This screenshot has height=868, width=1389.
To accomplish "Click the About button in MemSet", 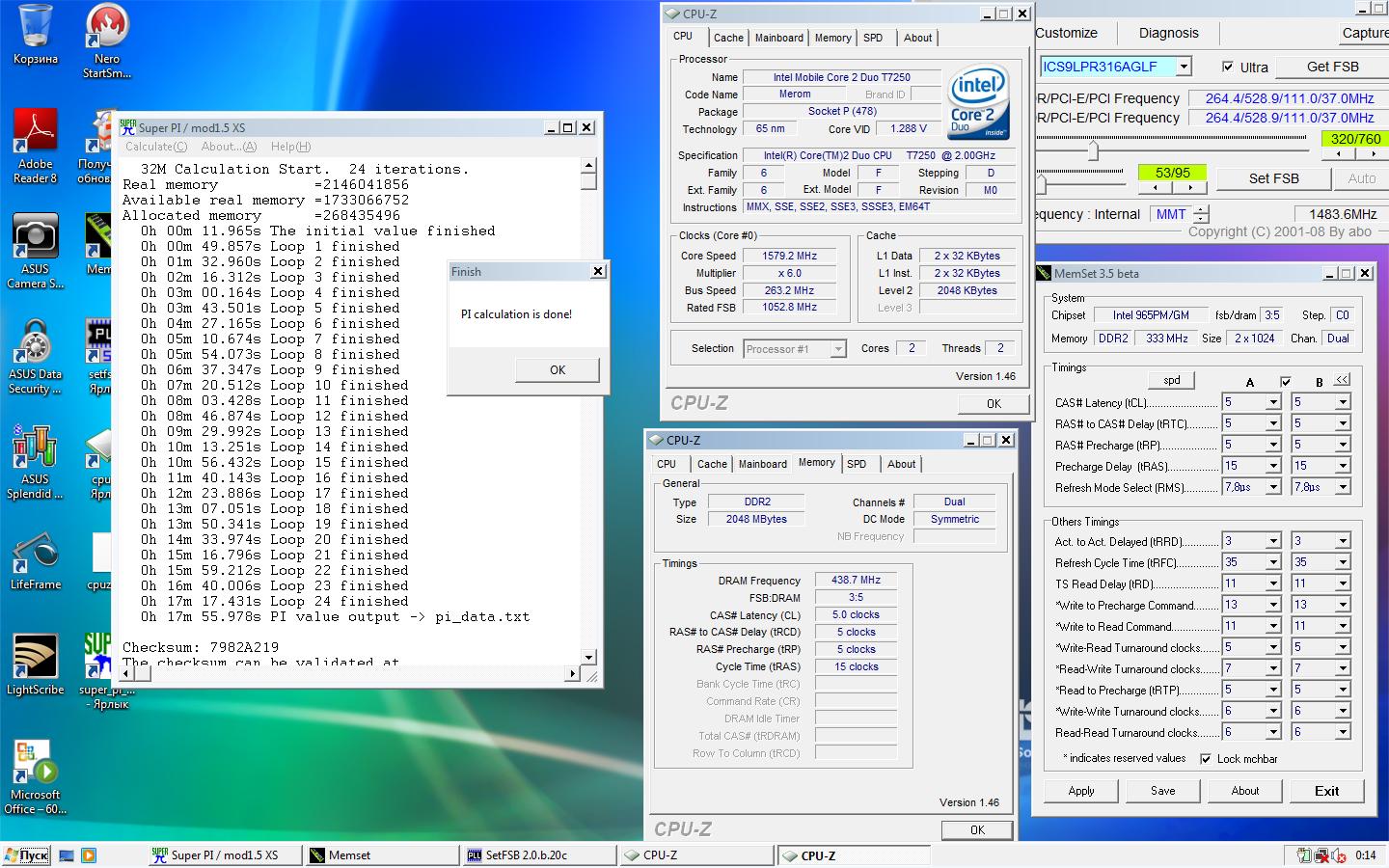I will 1244,791.
